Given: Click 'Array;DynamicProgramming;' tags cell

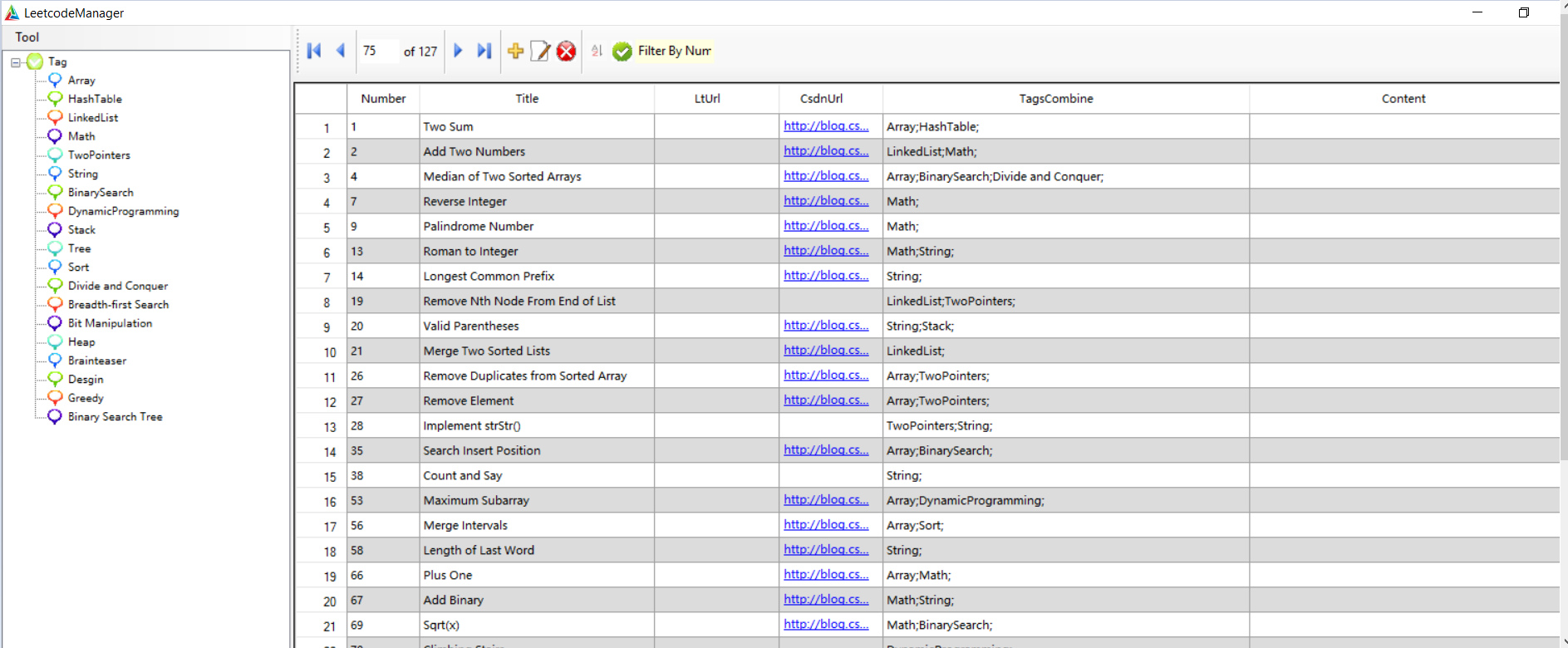Looking at the screenshot, I should [1065, 500].
